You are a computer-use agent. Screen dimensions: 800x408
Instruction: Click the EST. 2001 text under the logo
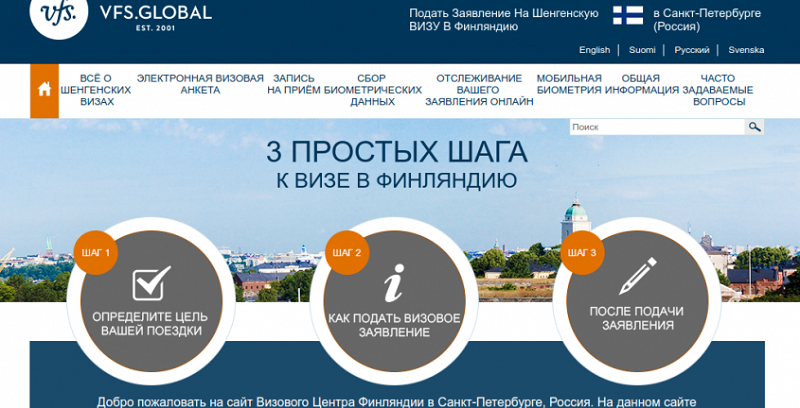coord(156,28)
